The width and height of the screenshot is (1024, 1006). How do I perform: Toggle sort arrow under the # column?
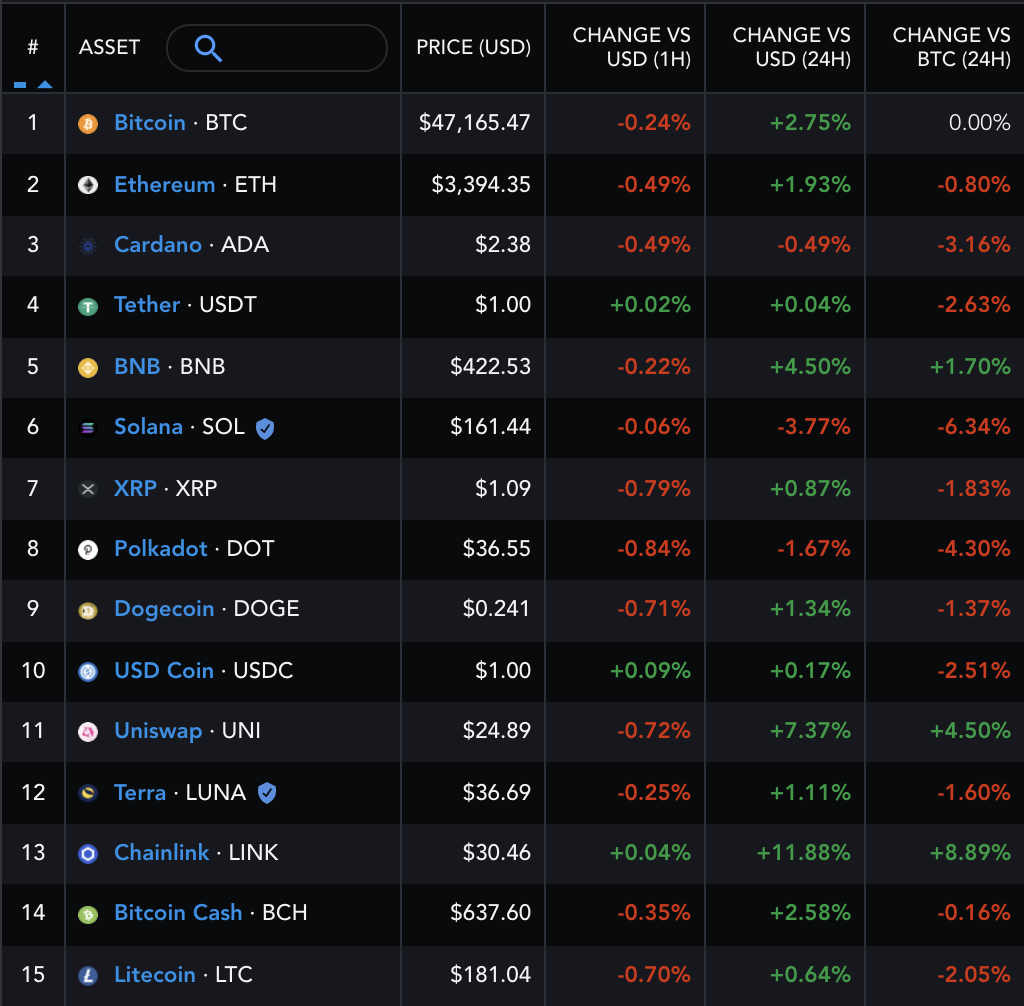pyautogui.click(x=44, y=85)
